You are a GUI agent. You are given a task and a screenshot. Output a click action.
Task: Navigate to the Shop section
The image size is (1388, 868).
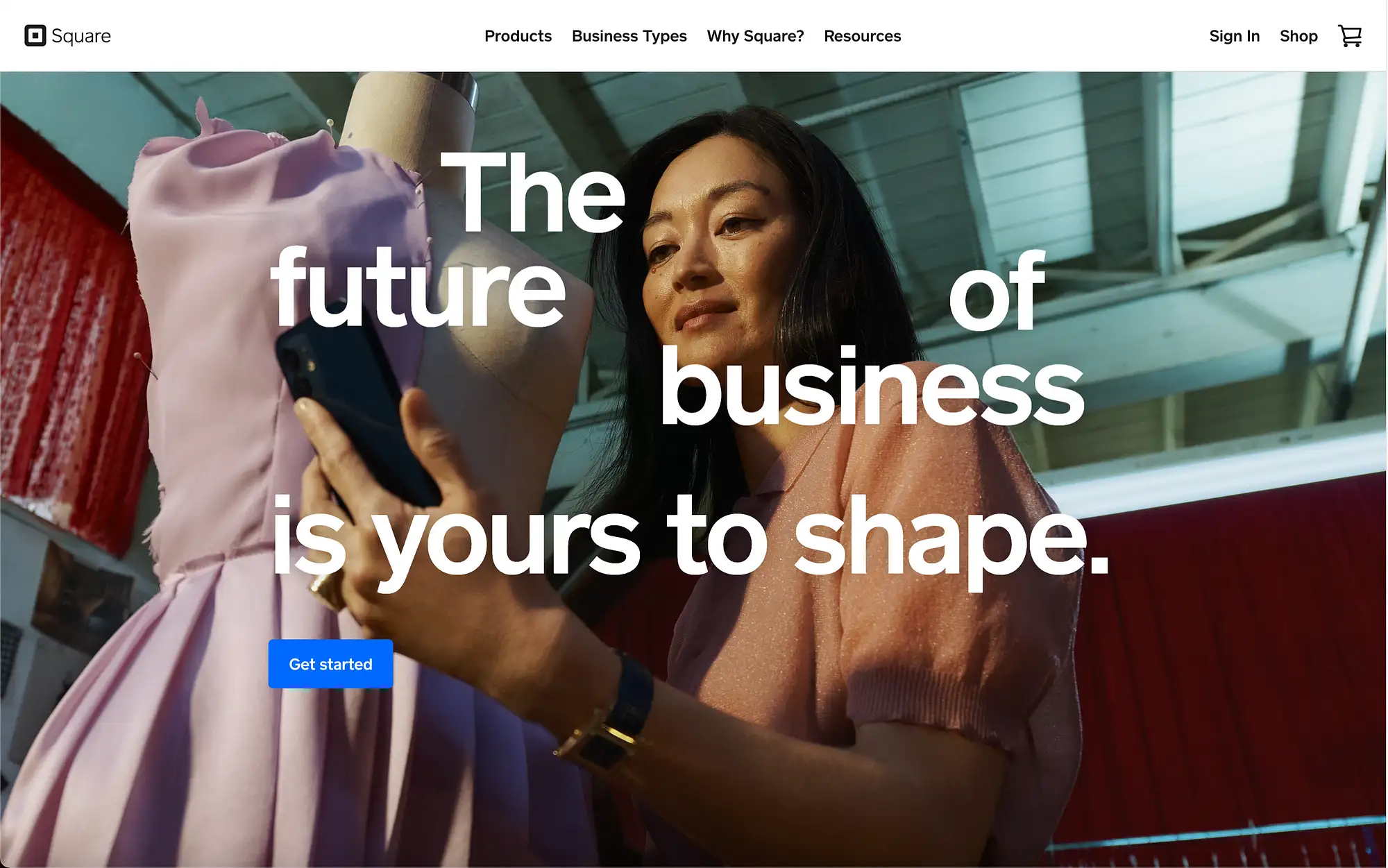[1298, 36]
